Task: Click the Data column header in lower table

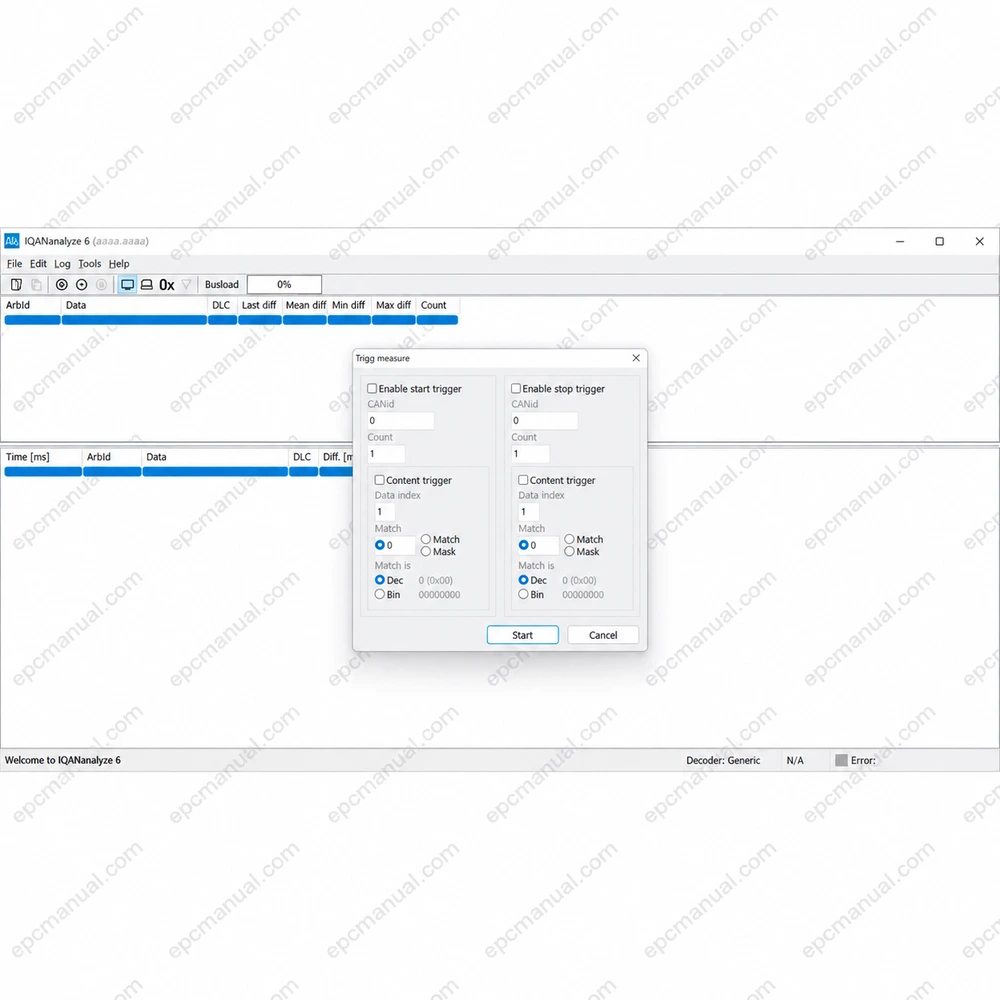Action: tap(215, 457)
